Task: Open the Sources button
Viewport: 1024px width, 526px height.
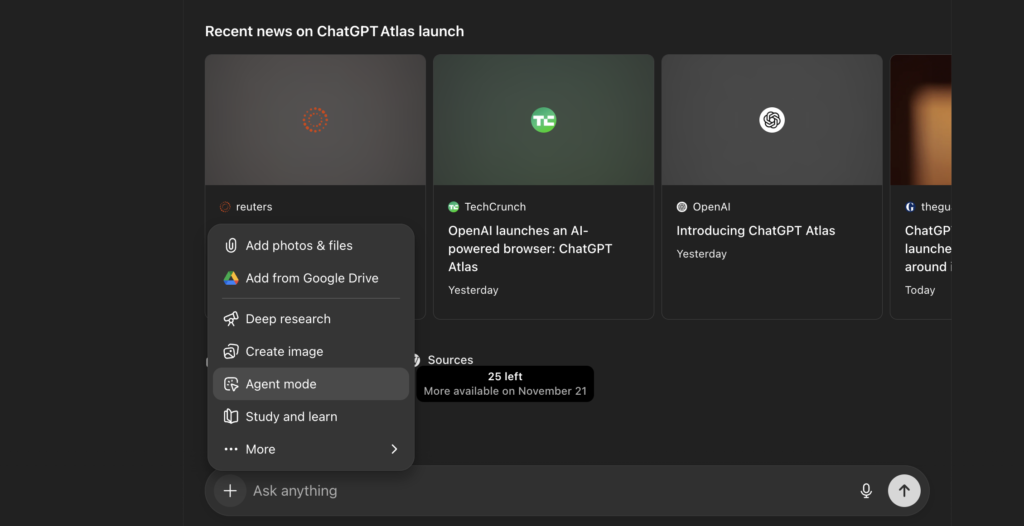Action: click(449, 360)
